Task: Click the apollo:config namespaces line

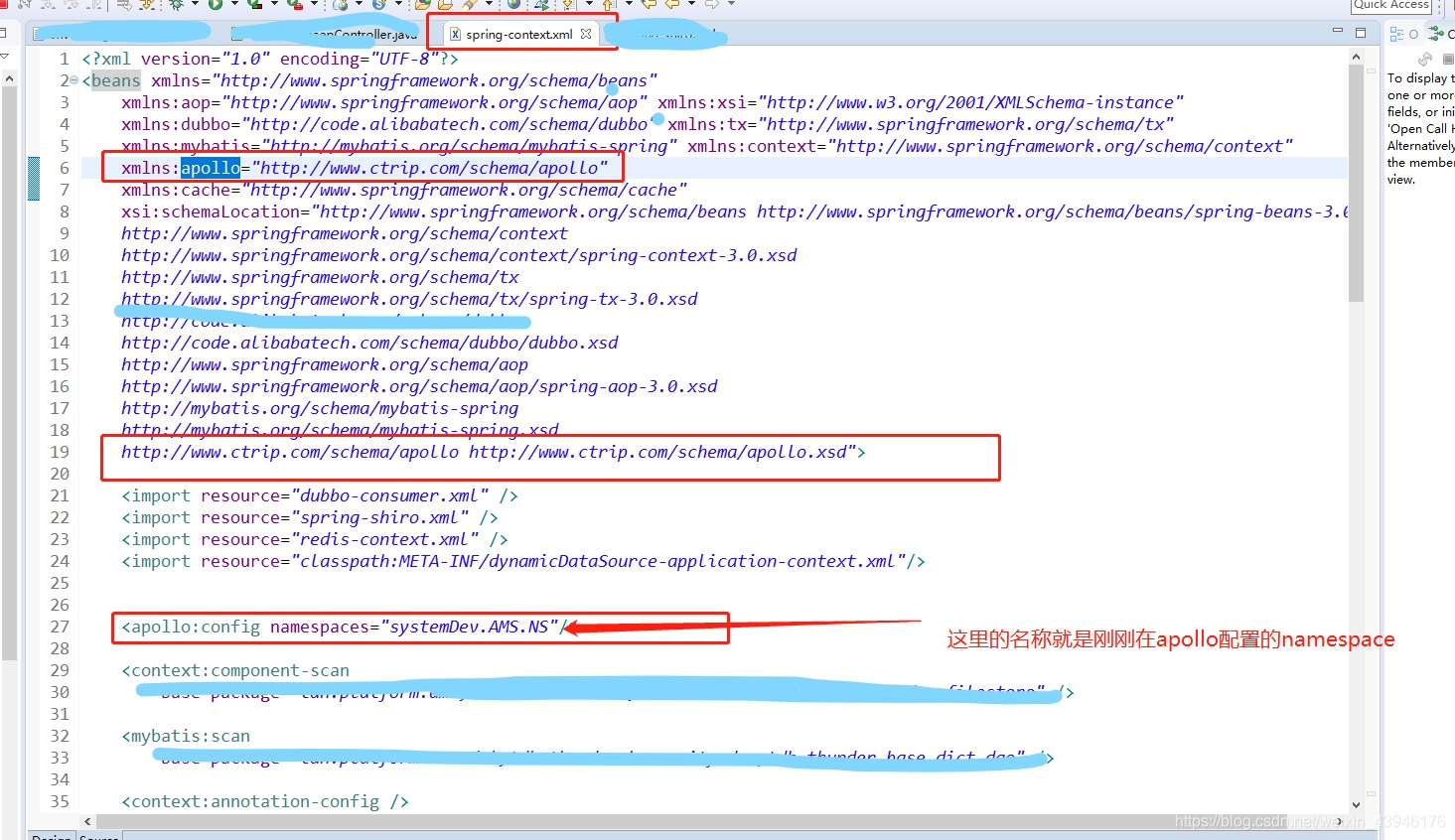Action: point(345,627)
